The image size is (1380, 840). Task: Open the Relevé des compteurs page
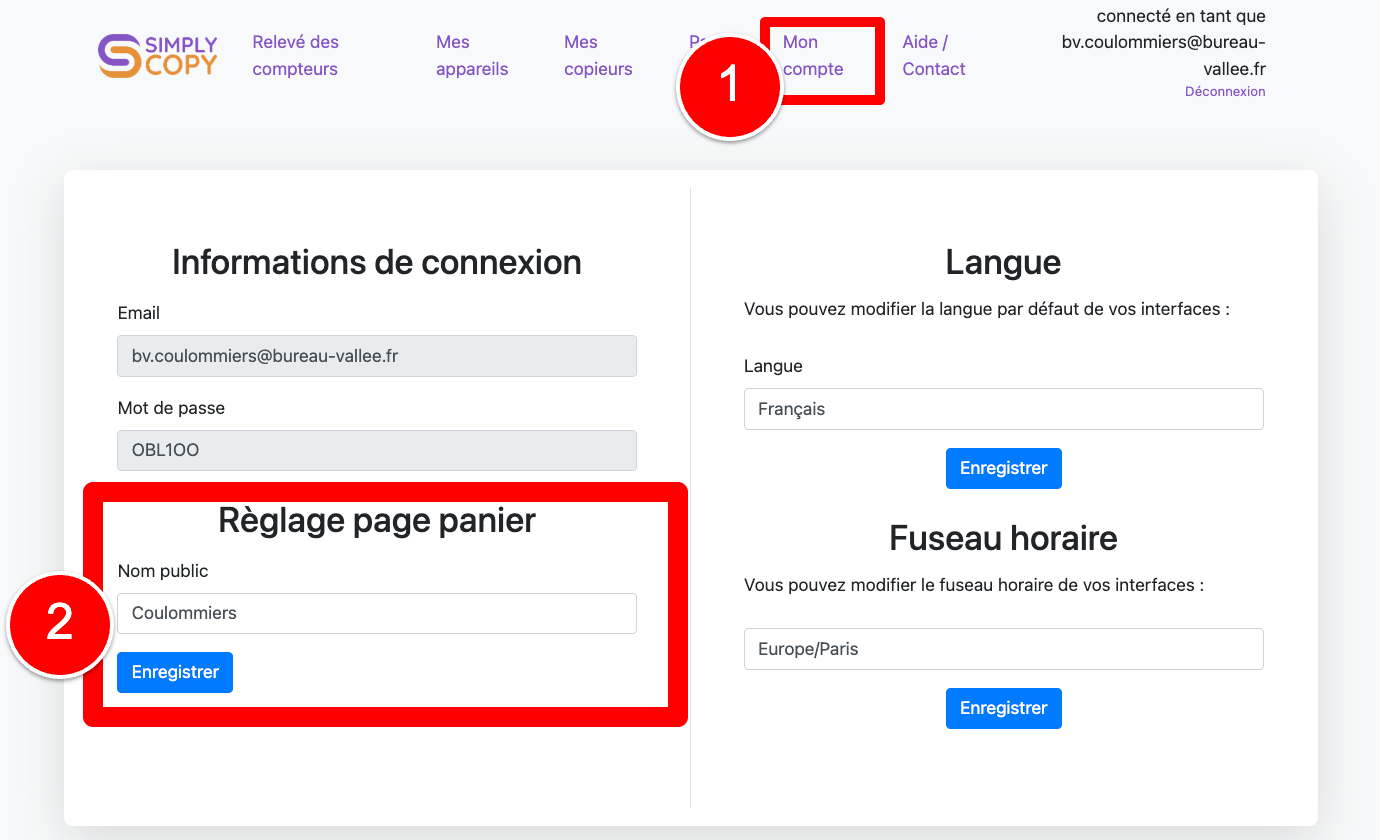(x=295, y=56)
